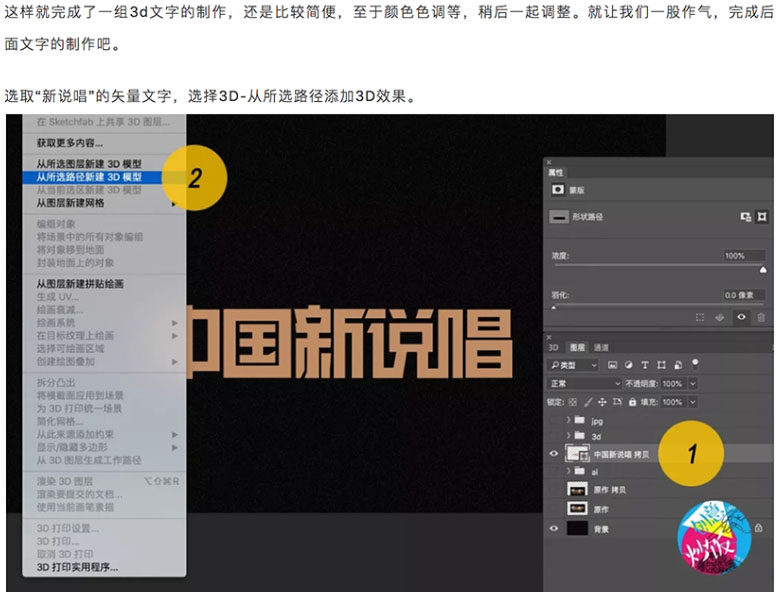Switch to the 3D panel tab
The image size is (780, 592).
click(x=553, y=347)
